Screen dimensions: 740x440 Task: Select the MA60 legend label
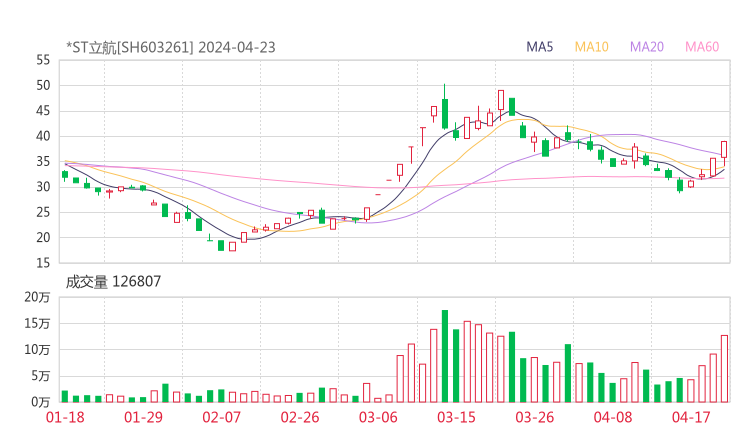tap(702, 47)
